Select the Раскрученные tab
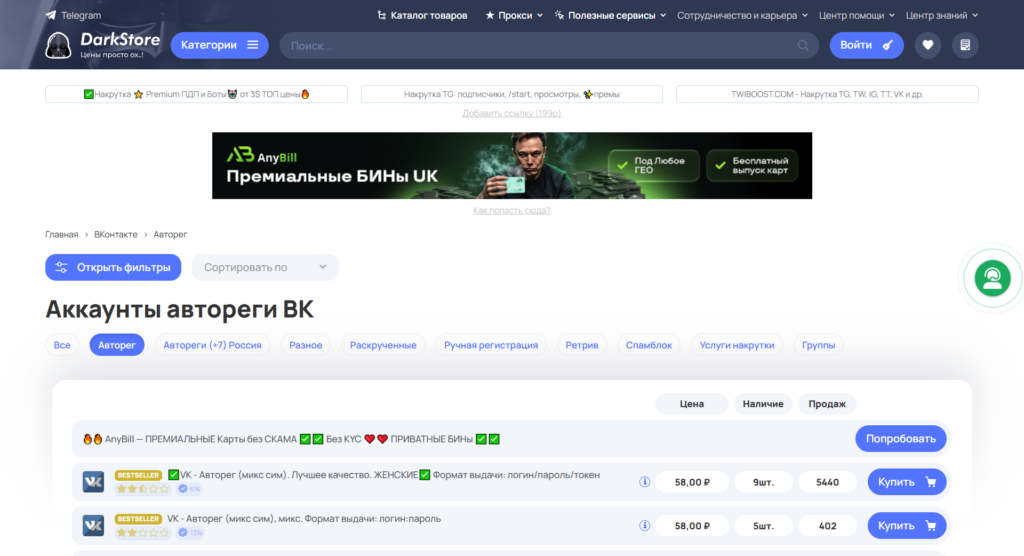 [383, 345]
